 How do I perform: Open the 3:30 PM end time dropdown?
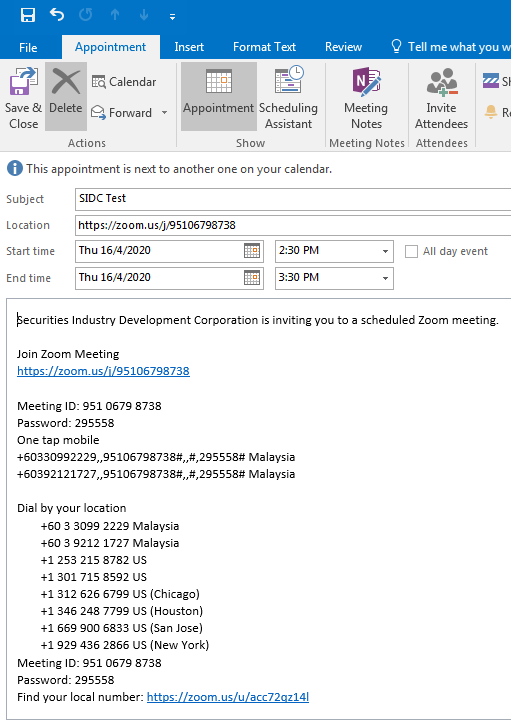point(385,279)
